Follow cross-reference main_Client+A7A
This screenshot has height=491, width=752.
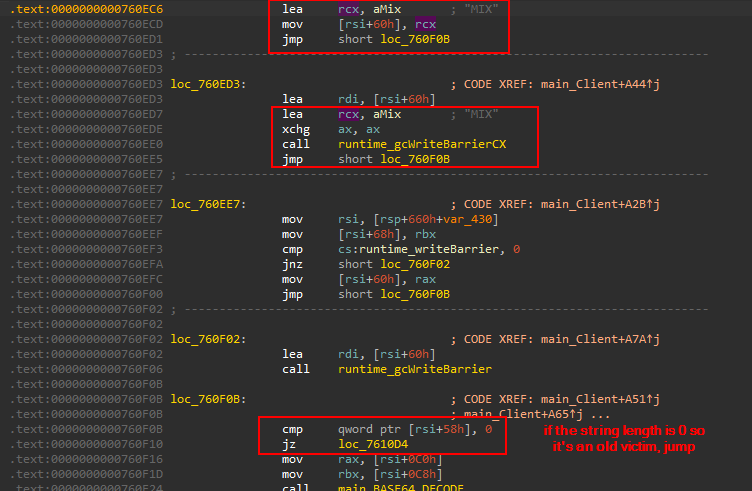point(600,339)
